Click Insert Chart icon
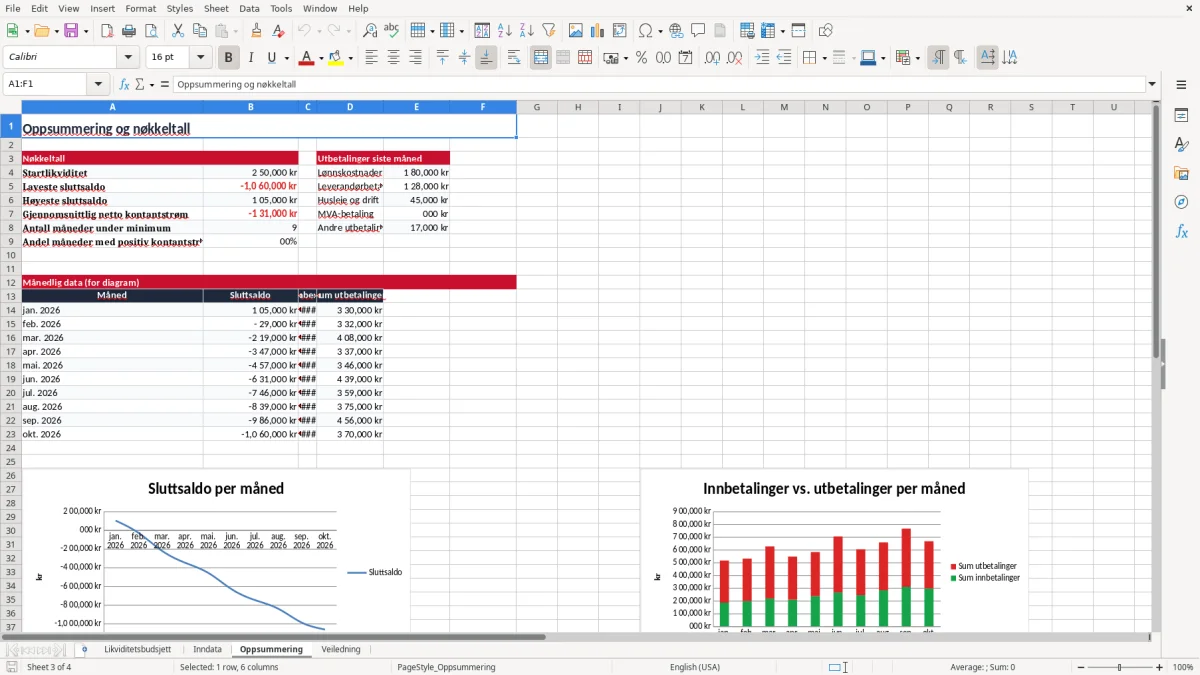Image resolution: width=1200 pixels, height=675 pixels. pos(598,31)
